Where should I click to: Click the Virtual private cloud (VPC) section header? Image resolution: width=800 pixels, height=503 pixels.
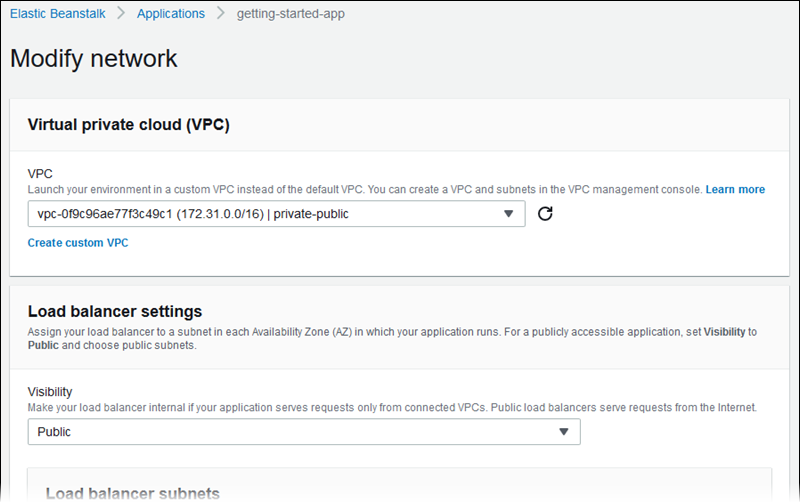(x=128, y=125)
